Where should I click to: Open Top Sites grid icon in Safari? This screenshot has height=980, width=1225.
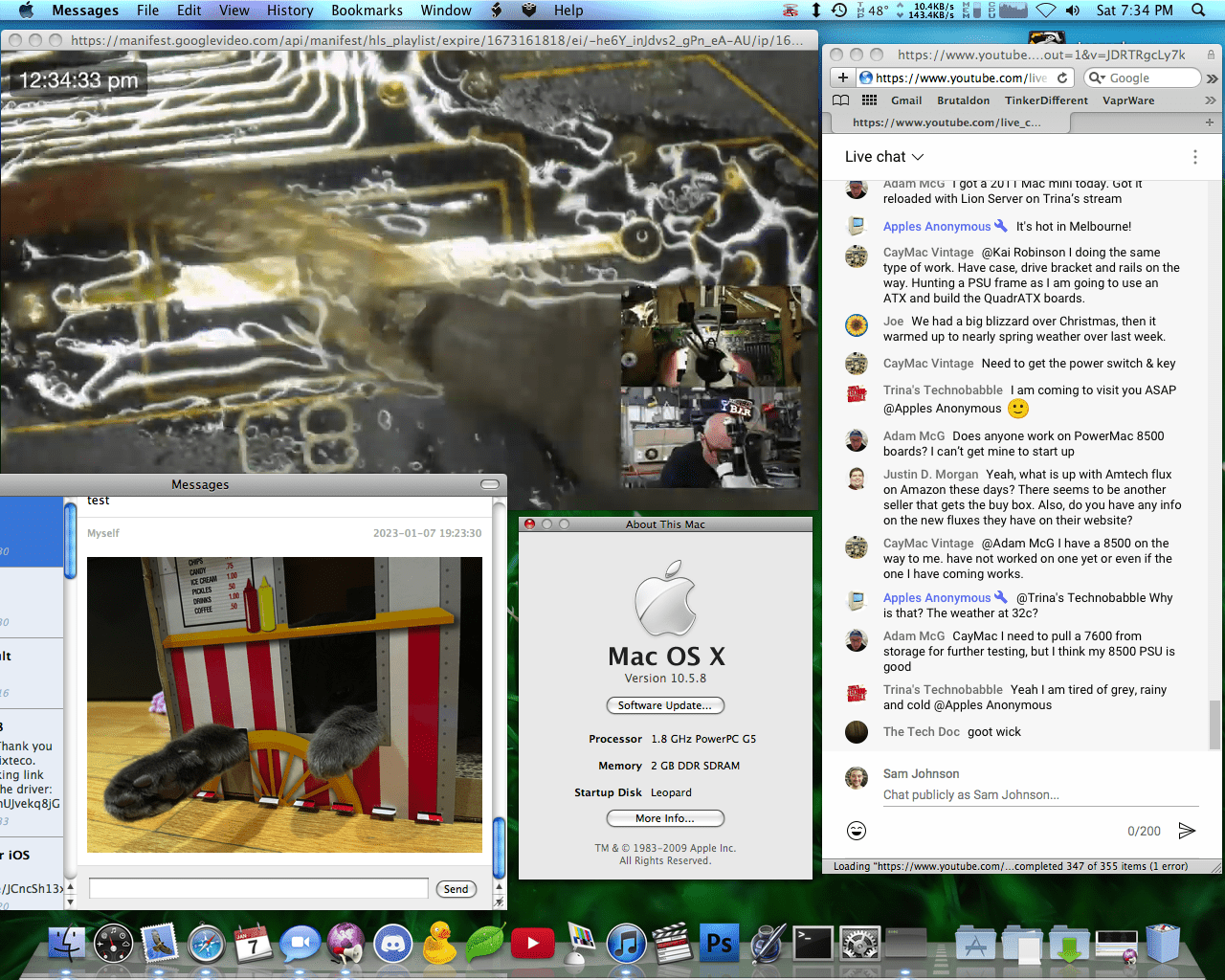coord(869,100)
